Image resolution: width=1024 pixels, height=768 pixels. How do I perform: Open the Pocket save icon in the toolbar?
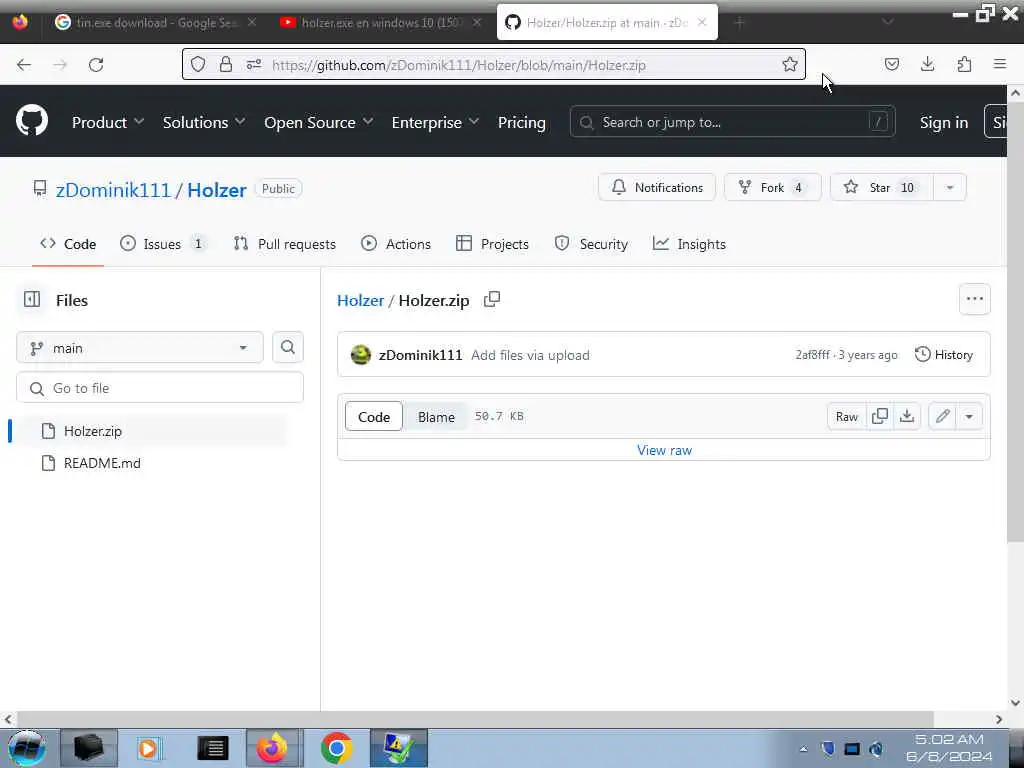pyautogui.click(x=891, y=64)
